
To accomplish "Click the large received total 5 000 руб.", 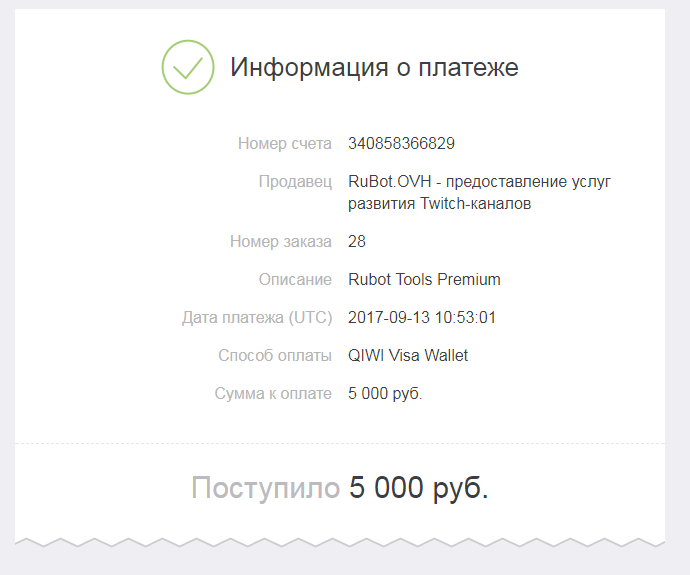I will point(418,488).
